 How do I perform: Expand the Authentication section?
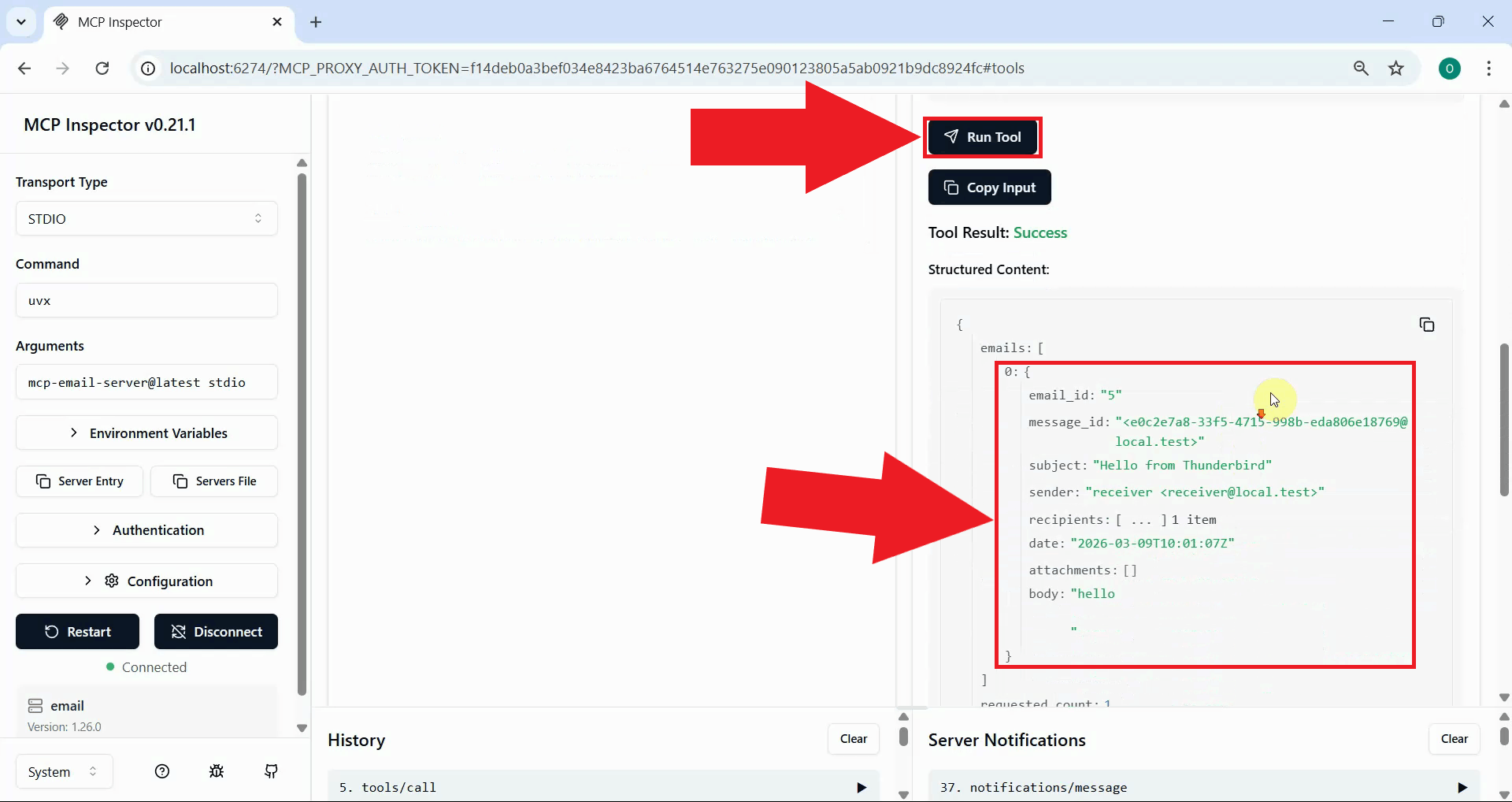(146, 529)
